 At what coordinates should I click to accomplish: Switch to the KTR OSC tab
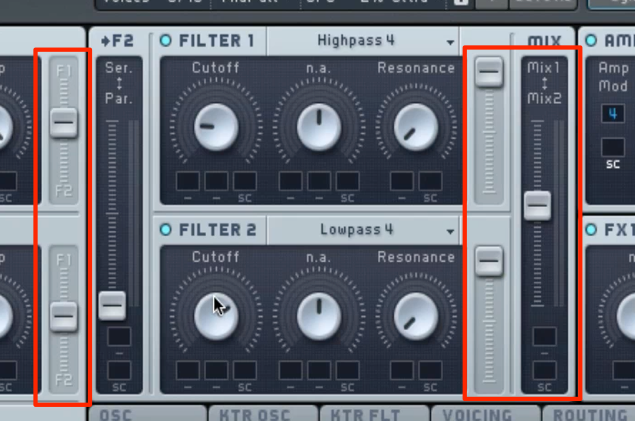point(263,414)
